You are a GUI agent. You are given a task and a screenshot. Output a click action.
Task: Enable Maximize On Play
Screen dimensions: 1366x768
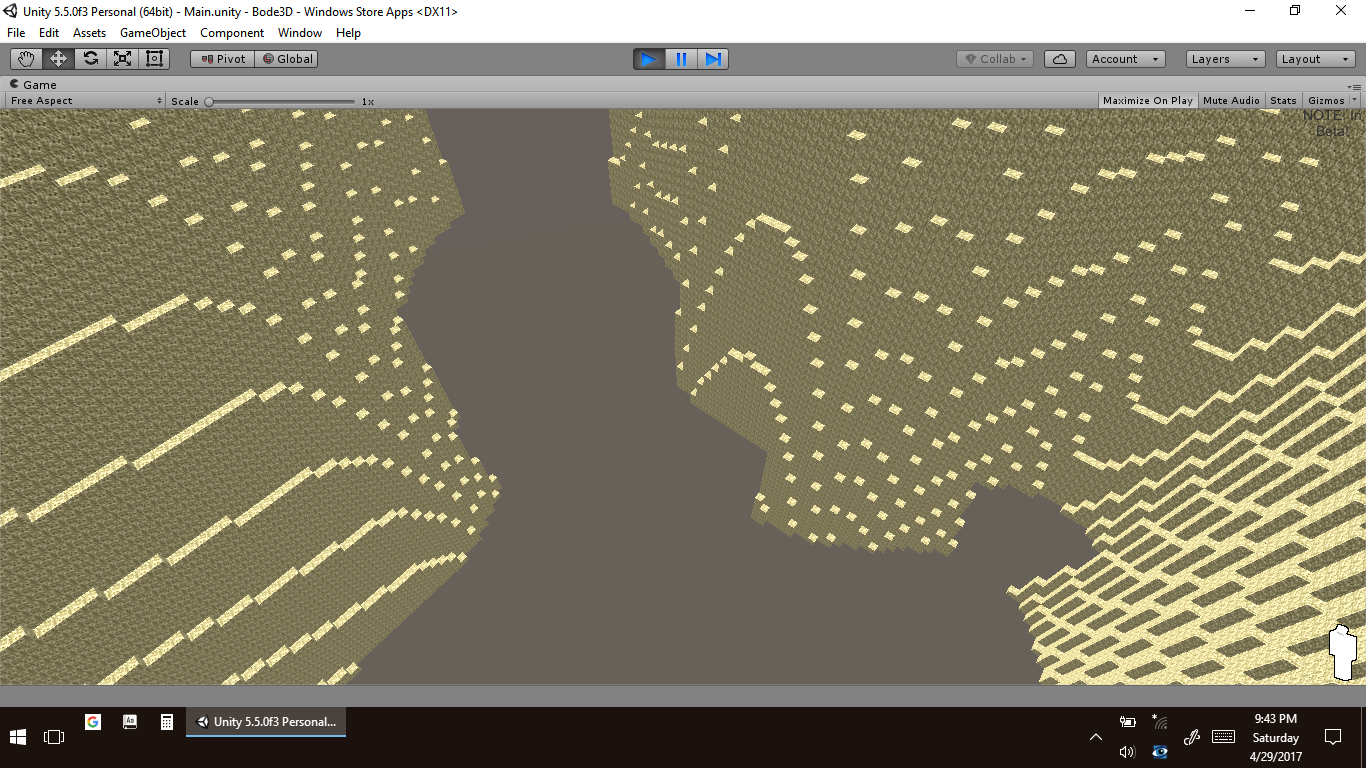1147,101
